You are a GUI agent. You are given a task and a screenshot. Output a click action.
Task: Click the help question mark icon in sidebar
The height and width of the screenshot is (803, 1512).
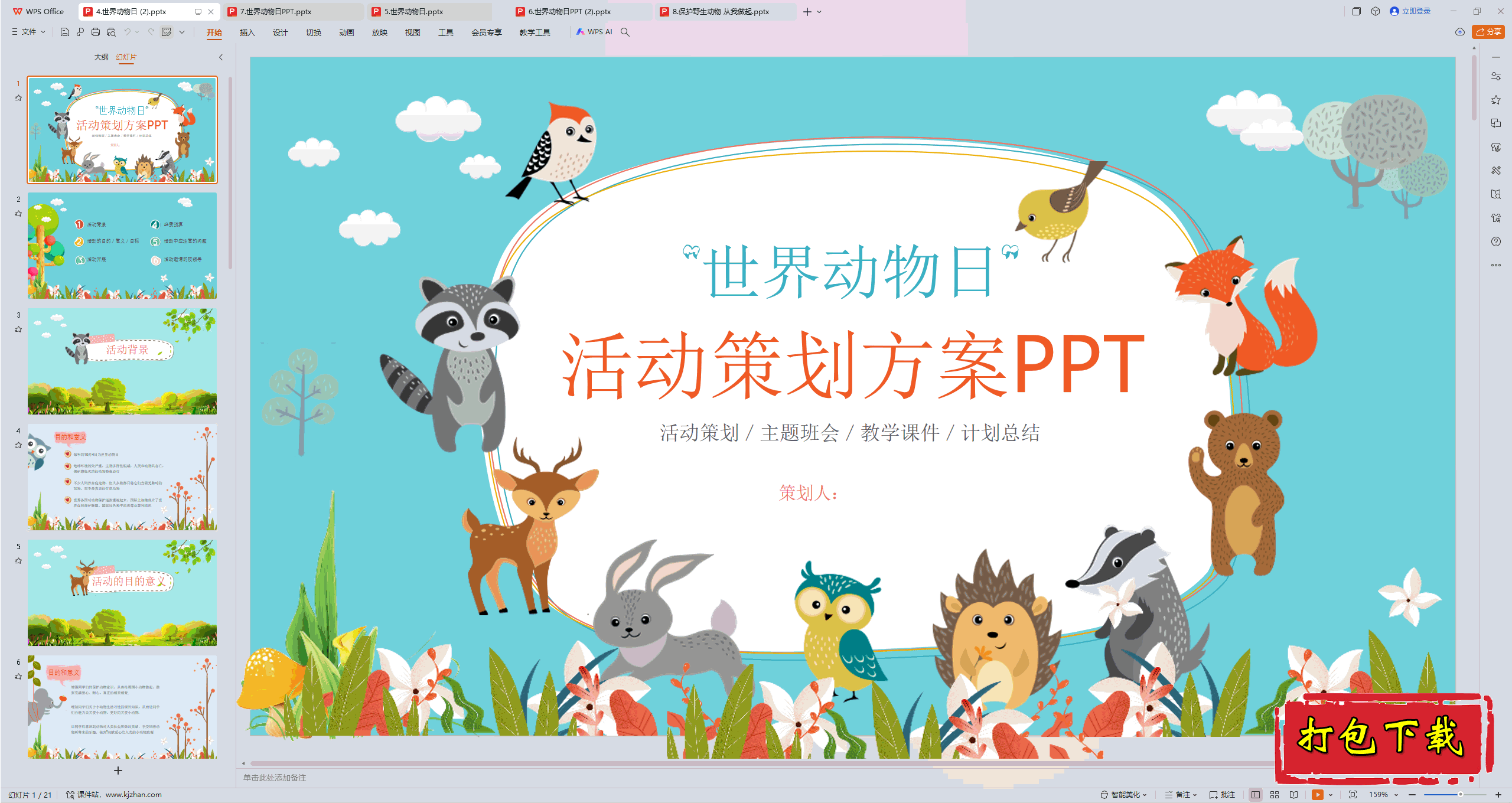point(1496,241)
